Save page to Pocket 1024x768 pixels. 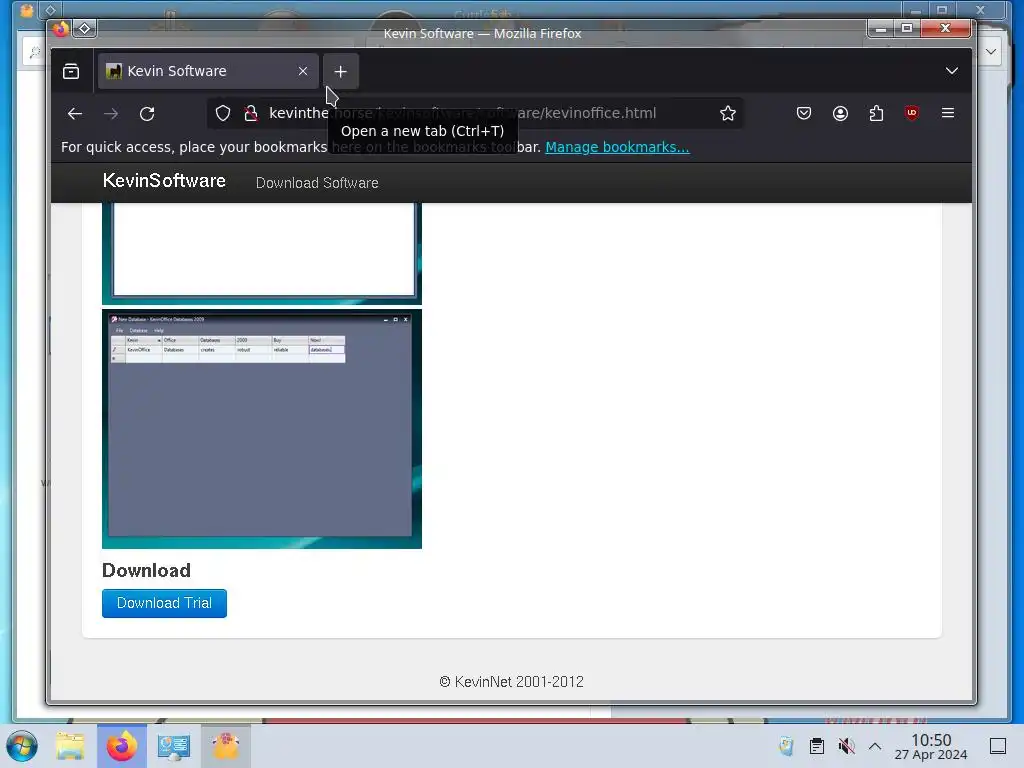[x=804, y=114]
